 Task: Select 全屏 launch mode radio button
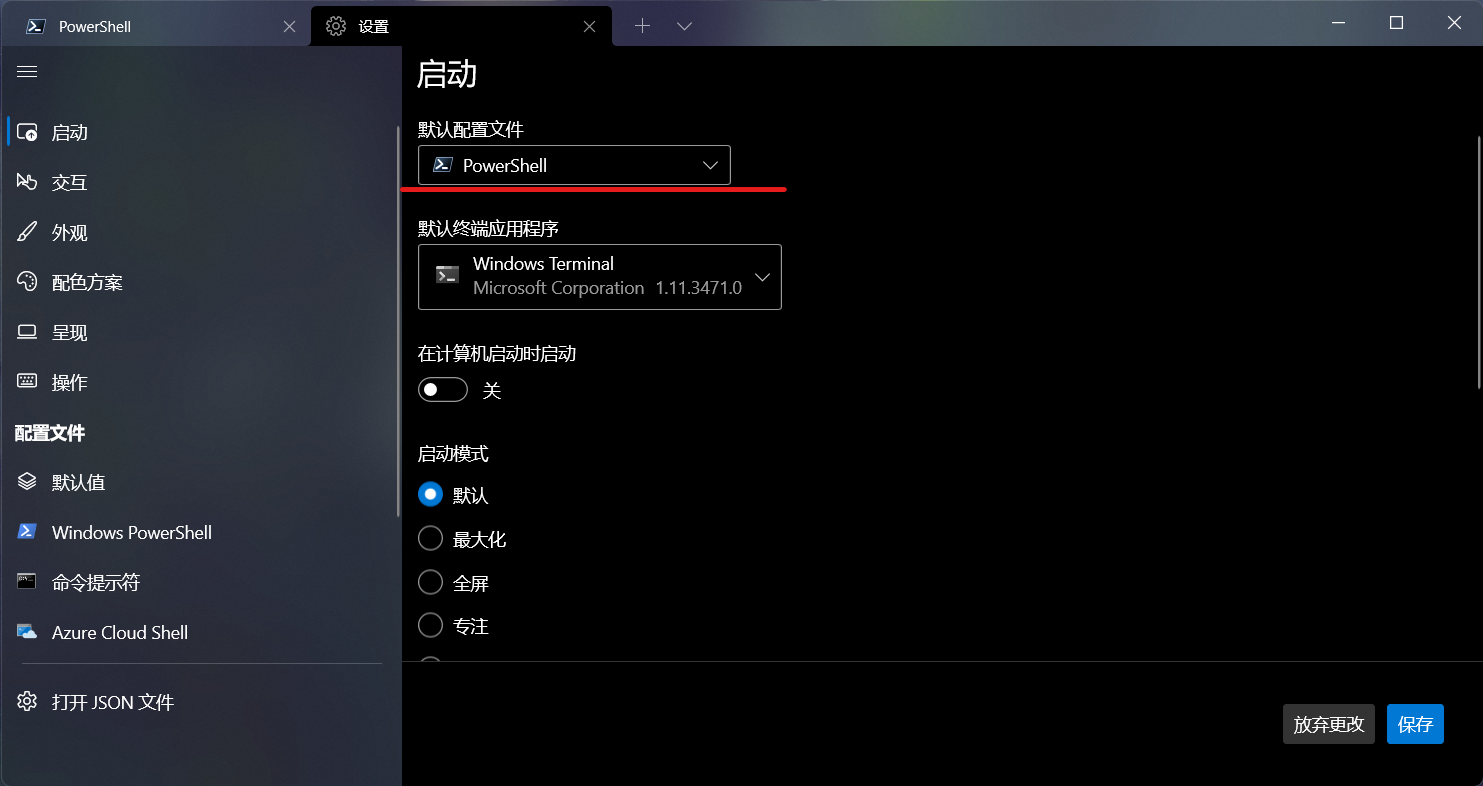pos(430,582)
